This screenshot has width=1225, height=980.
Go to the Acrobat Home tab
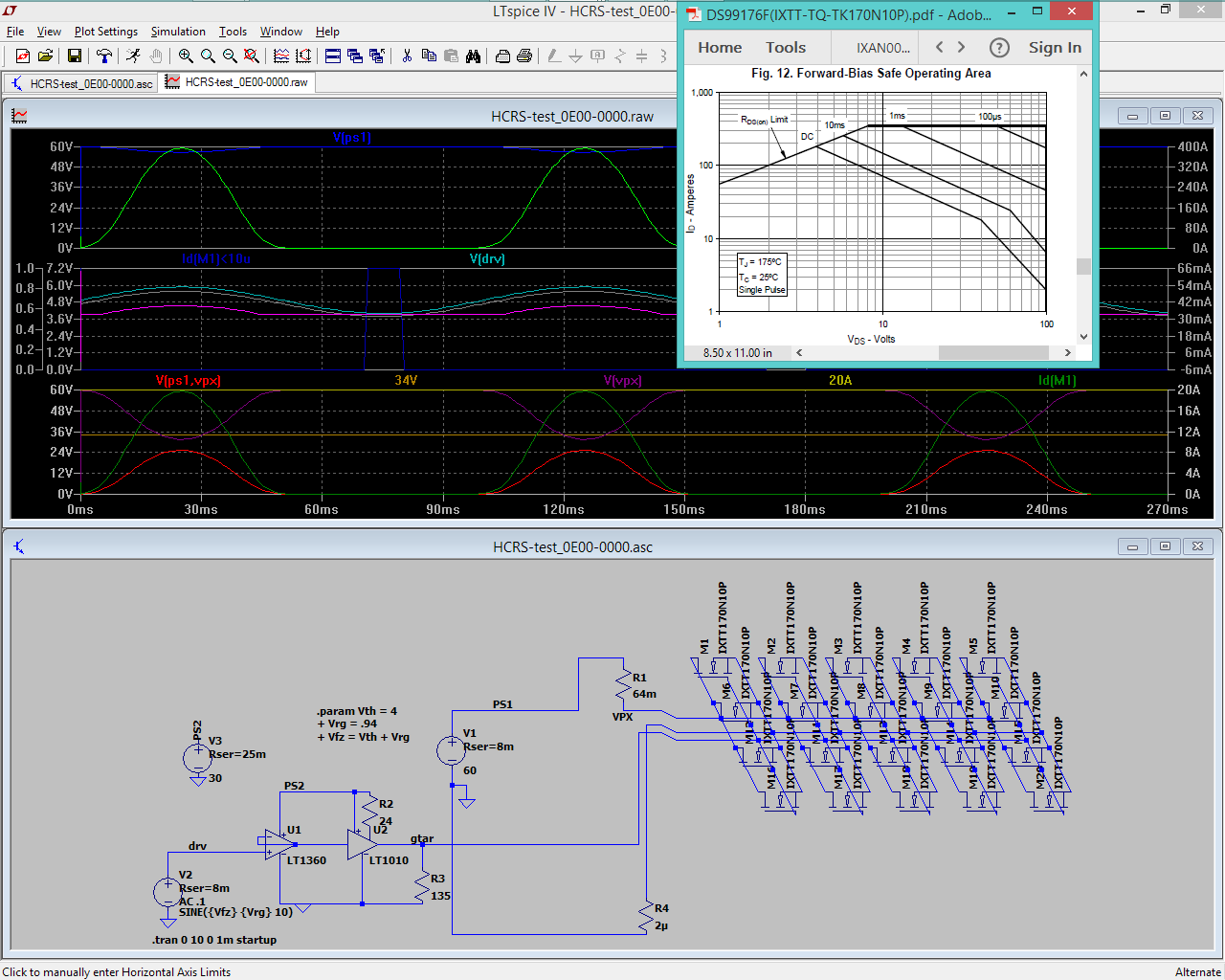pyautogui.click(x=720, y=47)
